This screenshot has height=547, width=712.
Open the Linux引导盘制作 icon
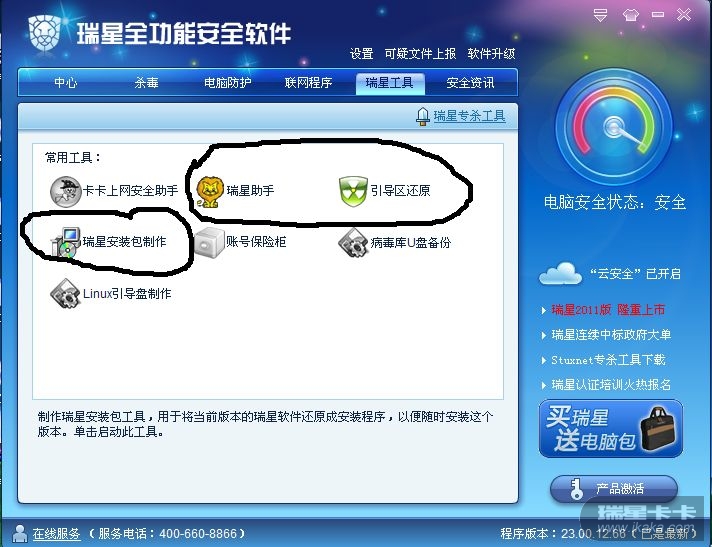pos(65,294)
